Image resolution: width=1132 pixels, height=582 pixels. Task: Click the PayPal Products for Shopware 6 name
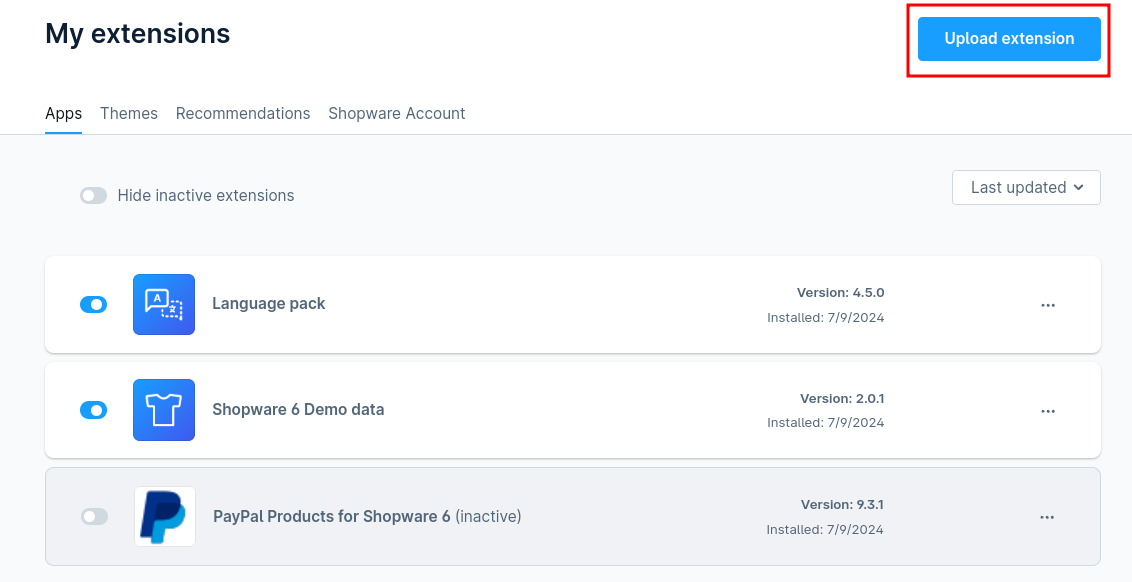332,517
